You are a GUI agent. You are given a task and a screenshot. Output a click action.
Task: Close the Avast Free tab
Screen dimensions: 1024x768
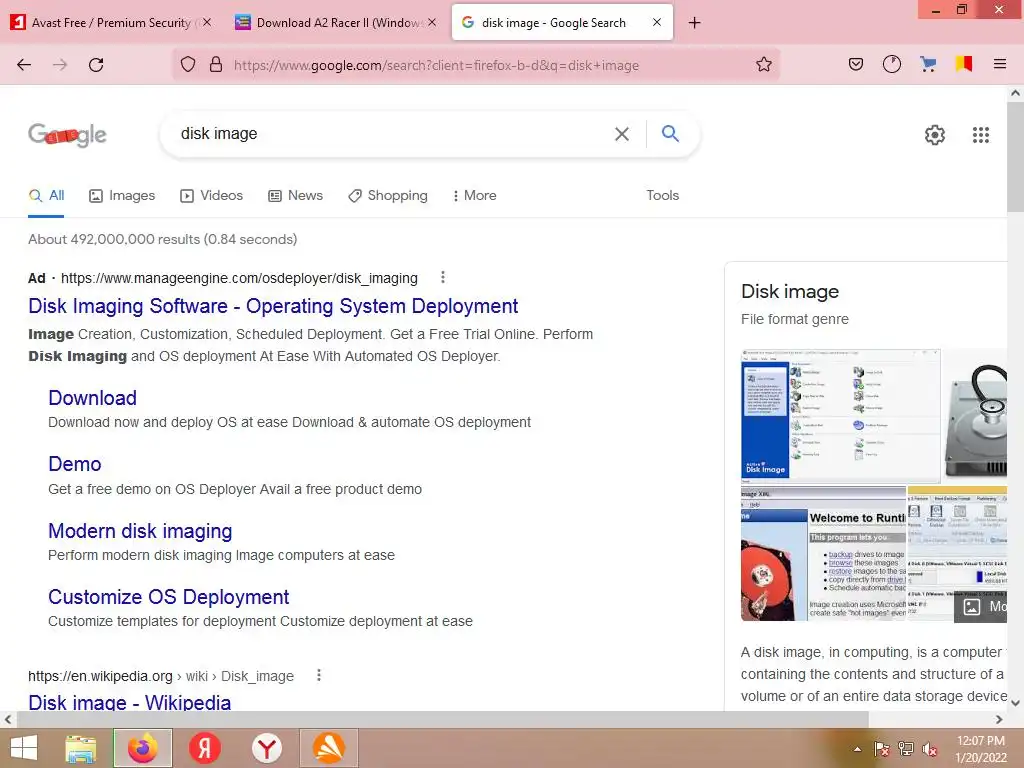click(207, 22)
